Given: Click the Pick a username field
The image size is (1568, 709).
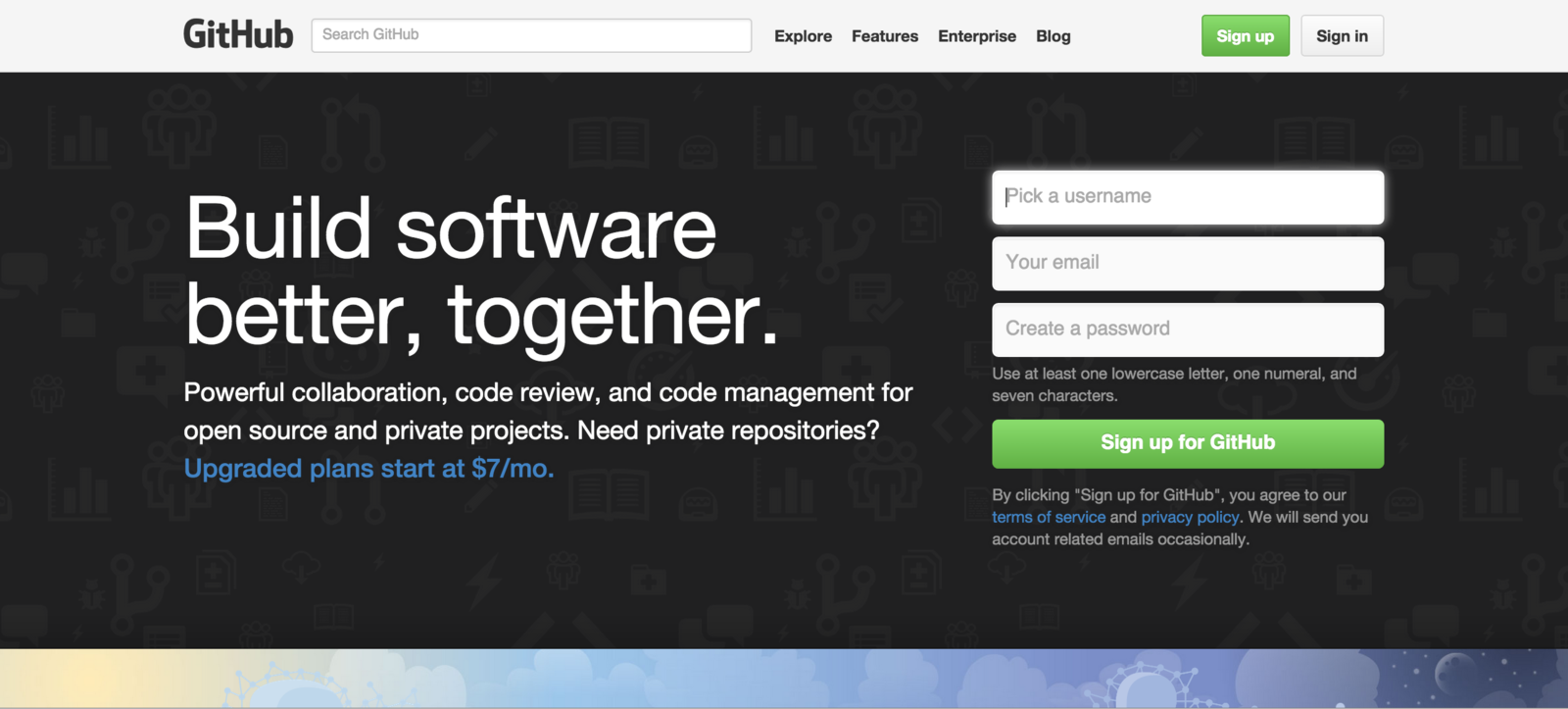Looking at the screenshot, I should click(x=1187, y=197).
